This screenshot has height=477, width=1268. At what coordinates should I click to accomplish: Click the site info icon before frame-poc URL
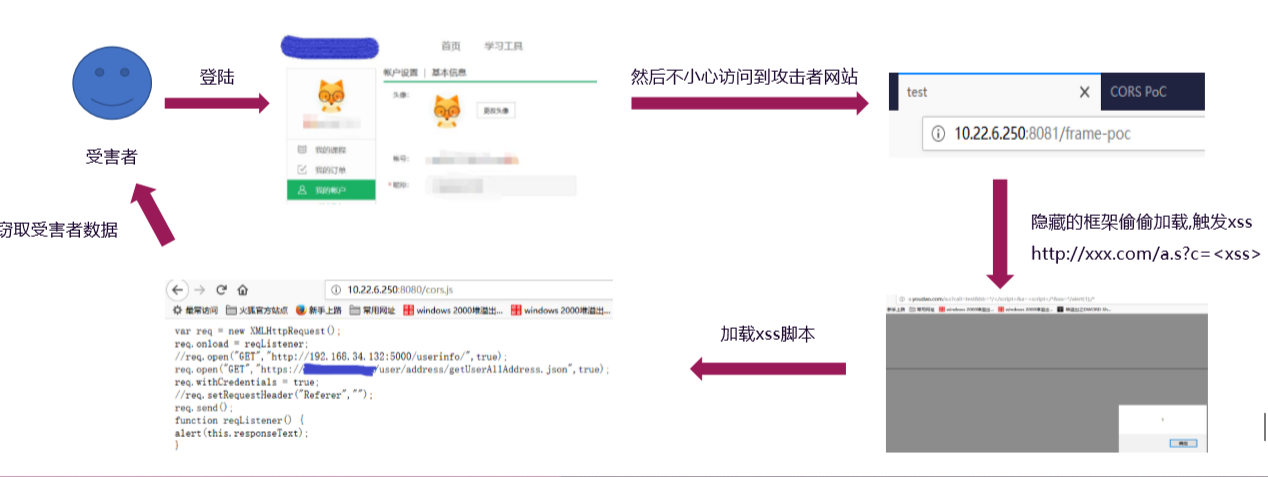pyautogui.click(x=937, y=133)
